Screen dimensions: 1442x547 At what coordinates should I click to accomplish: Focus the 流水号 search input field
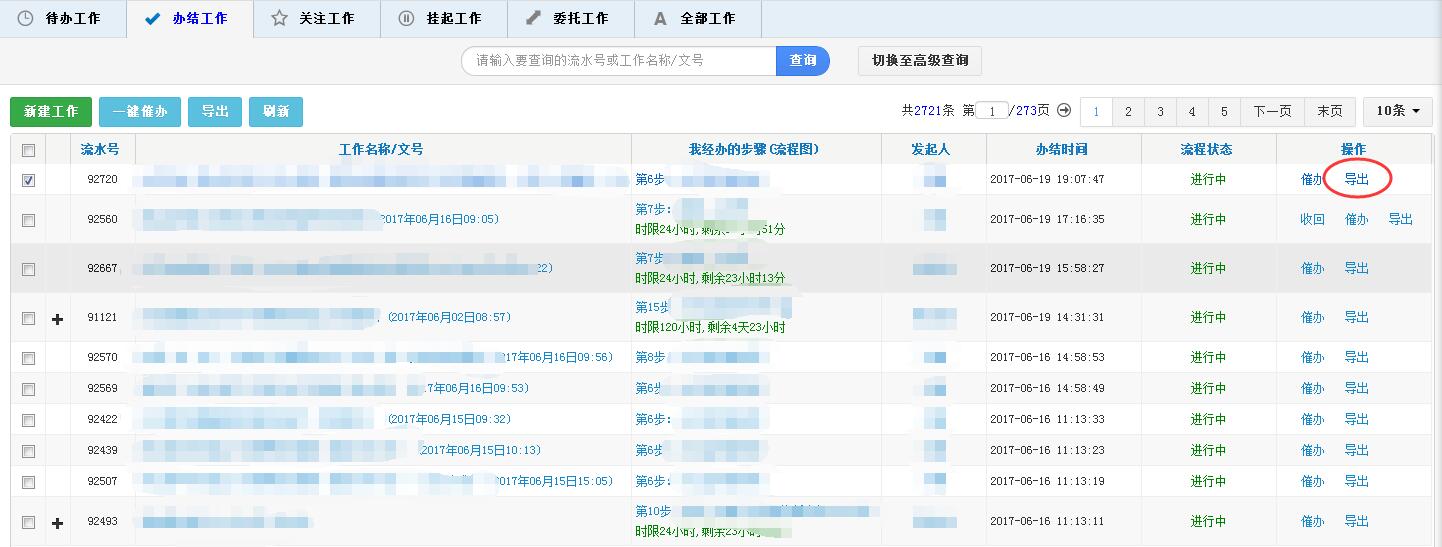(x=618, y=61)
